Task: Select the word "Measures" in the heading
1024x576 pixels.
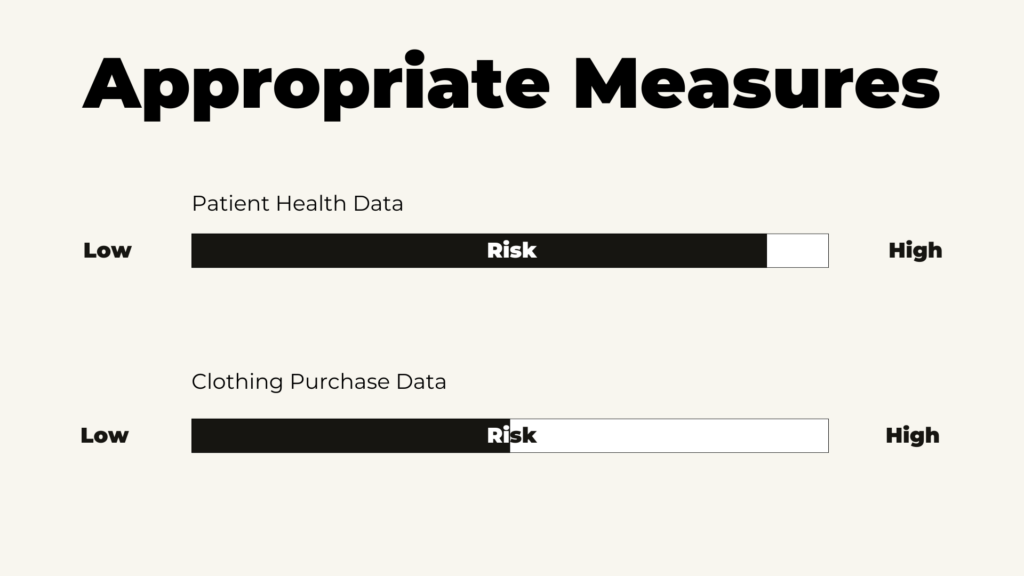Action: point(757,84)
